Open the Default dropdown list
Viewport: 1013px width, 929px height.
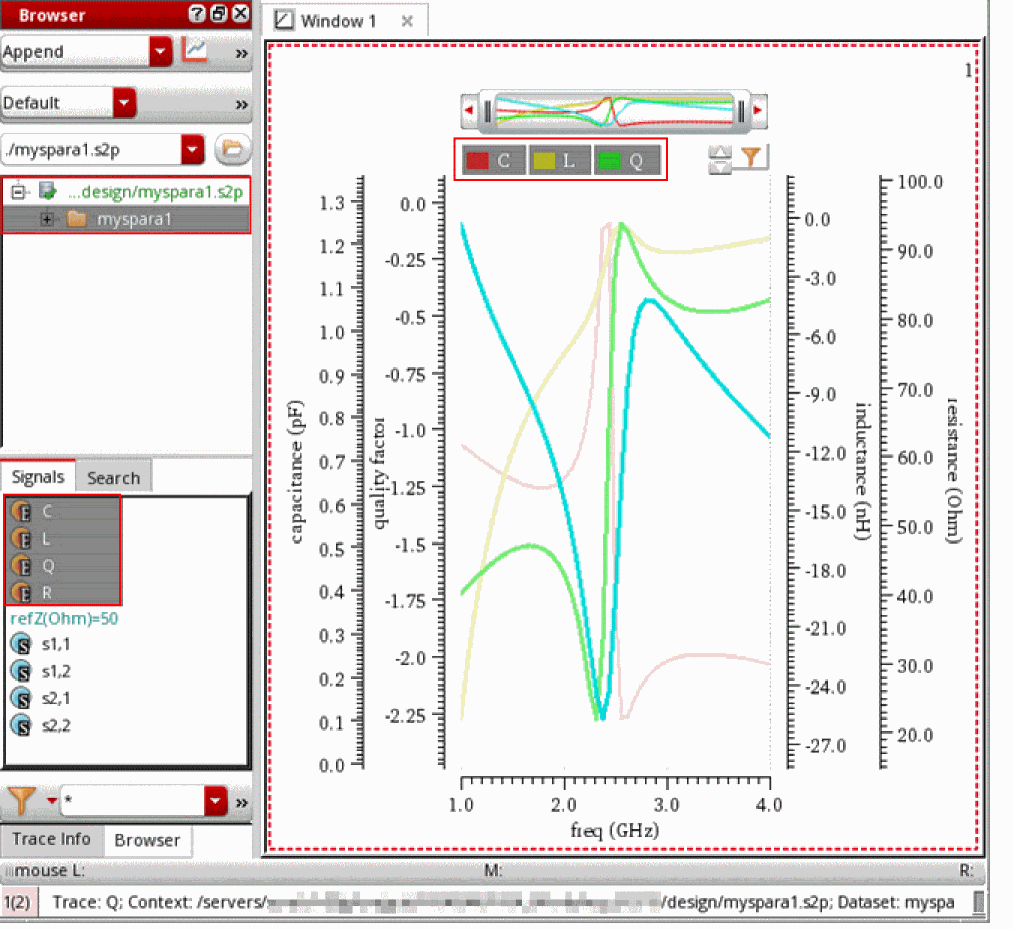[124, 103]
